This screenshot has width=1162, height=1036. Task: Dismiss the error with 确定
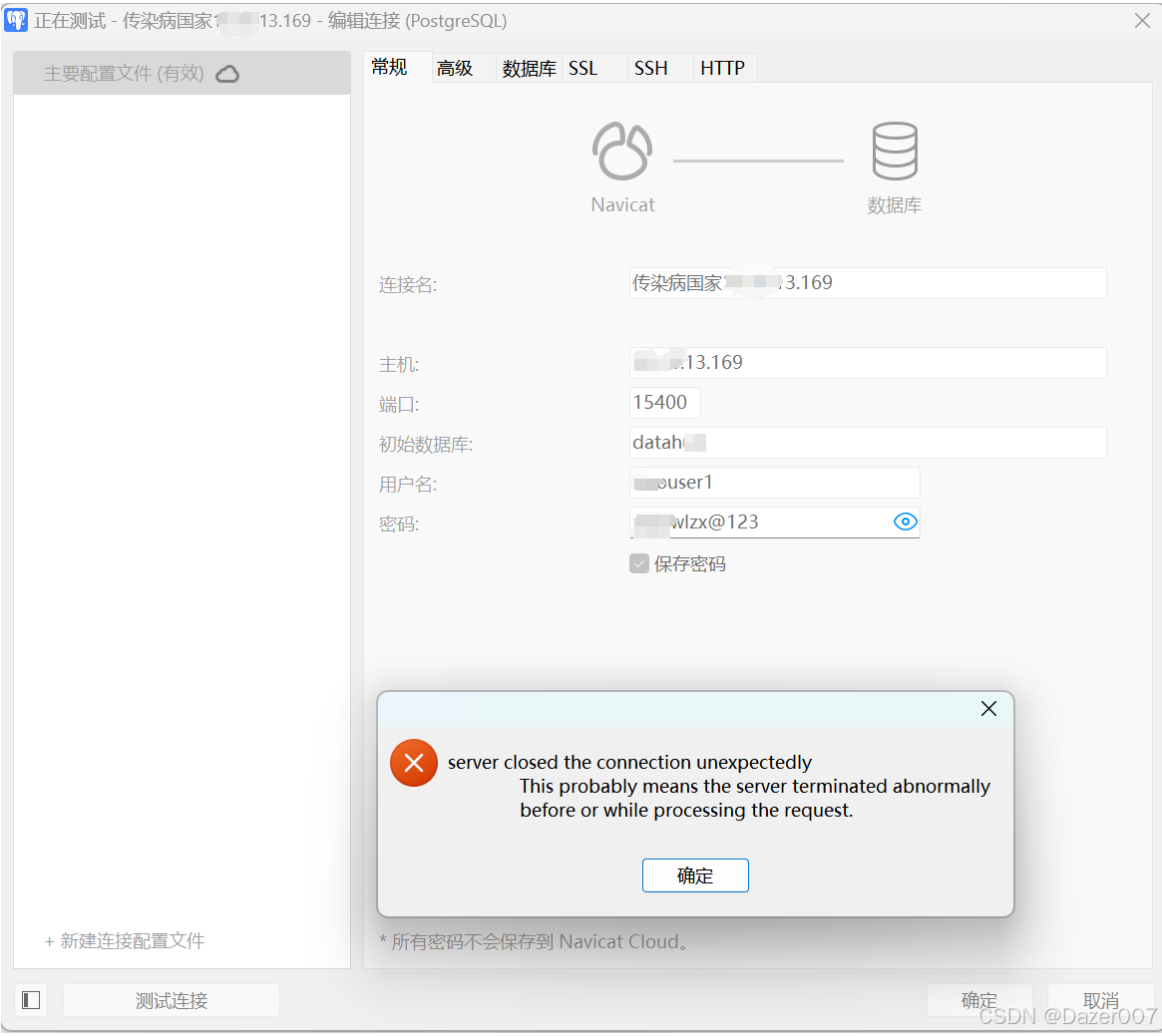click(695, 875)
